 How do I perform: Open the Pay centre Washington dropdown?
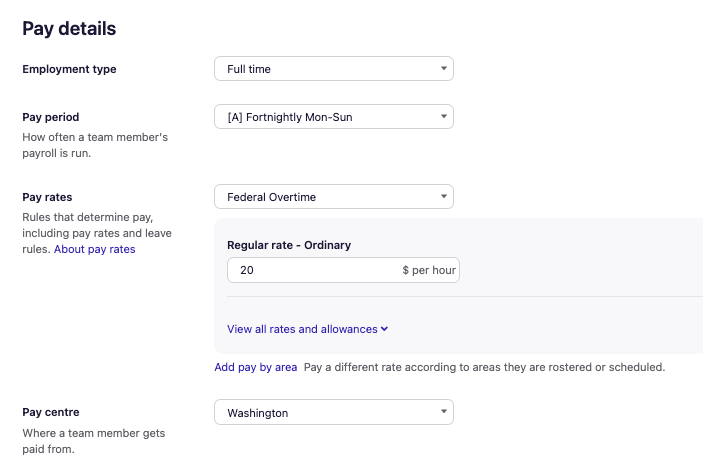pyautogui.click(x=333, y=412)
